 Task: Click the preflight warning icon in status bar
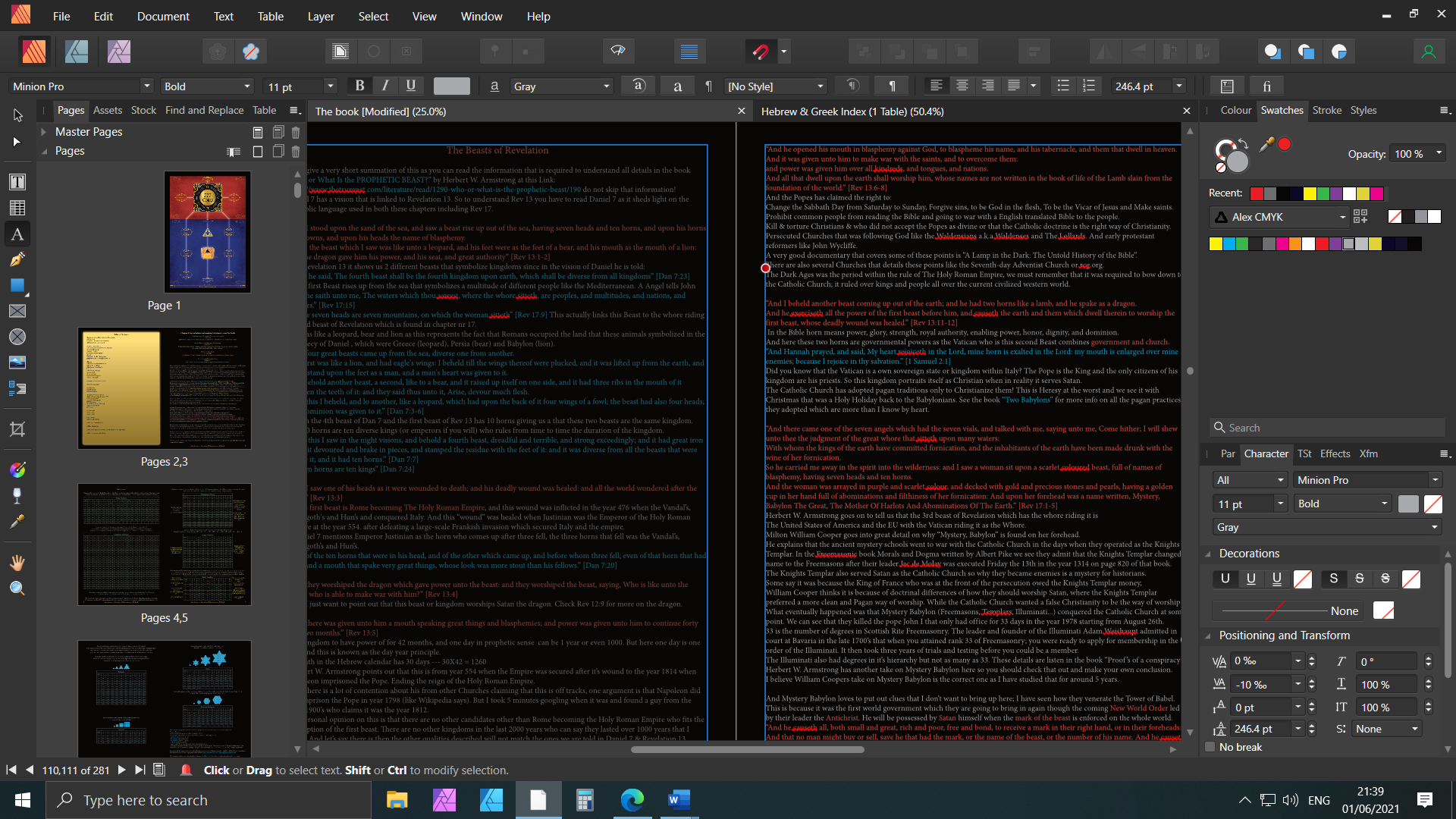[x=186, y=770]
